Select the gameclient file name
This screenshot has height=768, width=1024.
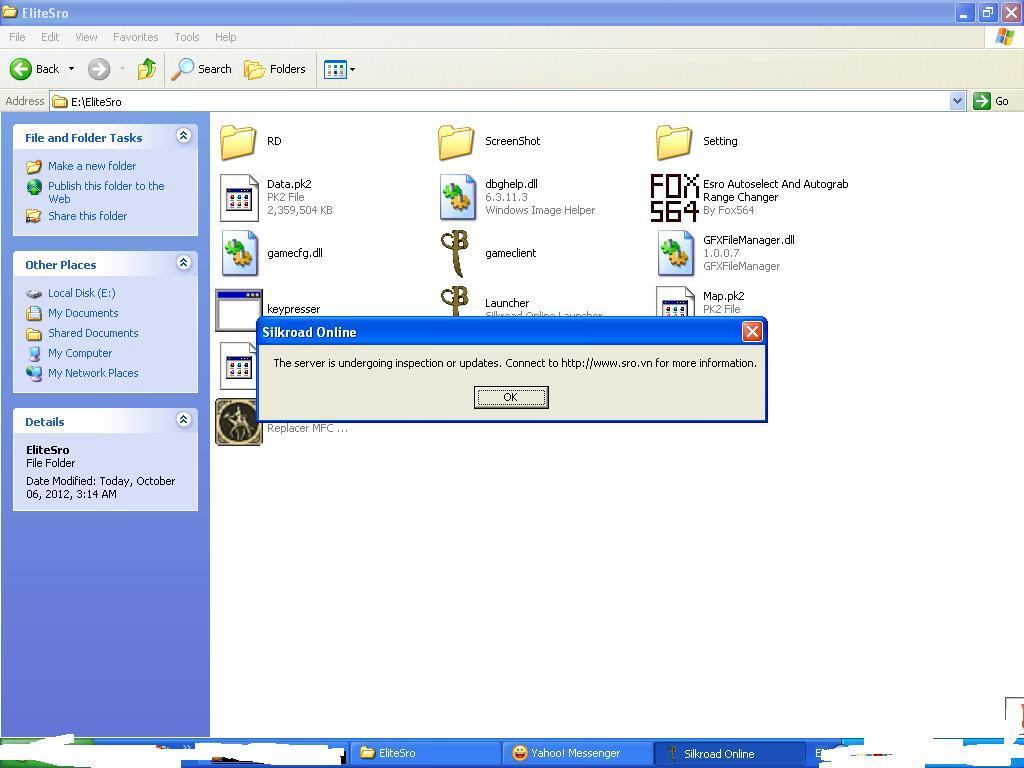[x=511, y=253]
